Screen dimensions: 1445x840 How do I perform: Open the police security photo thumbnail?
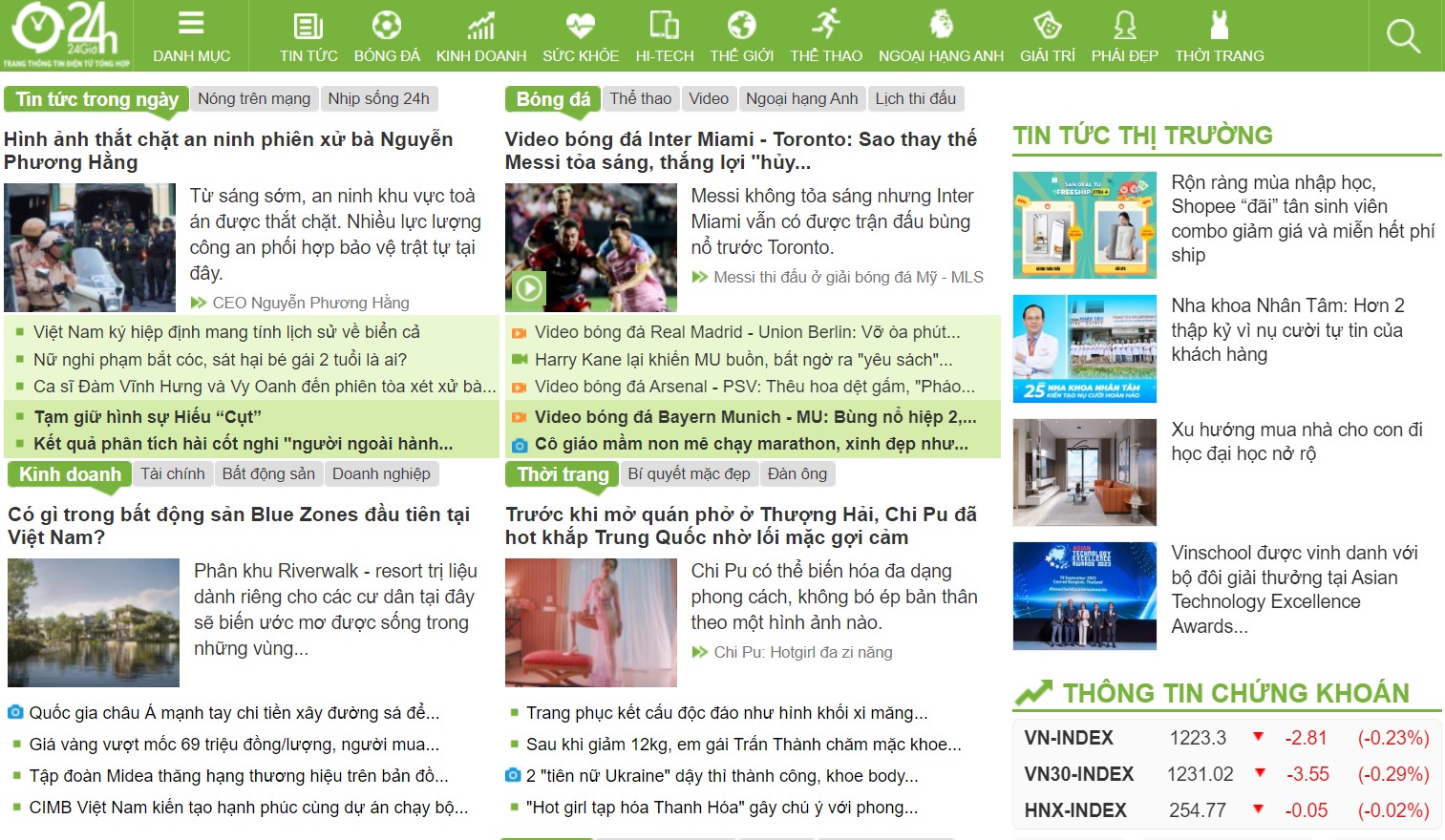90,248
